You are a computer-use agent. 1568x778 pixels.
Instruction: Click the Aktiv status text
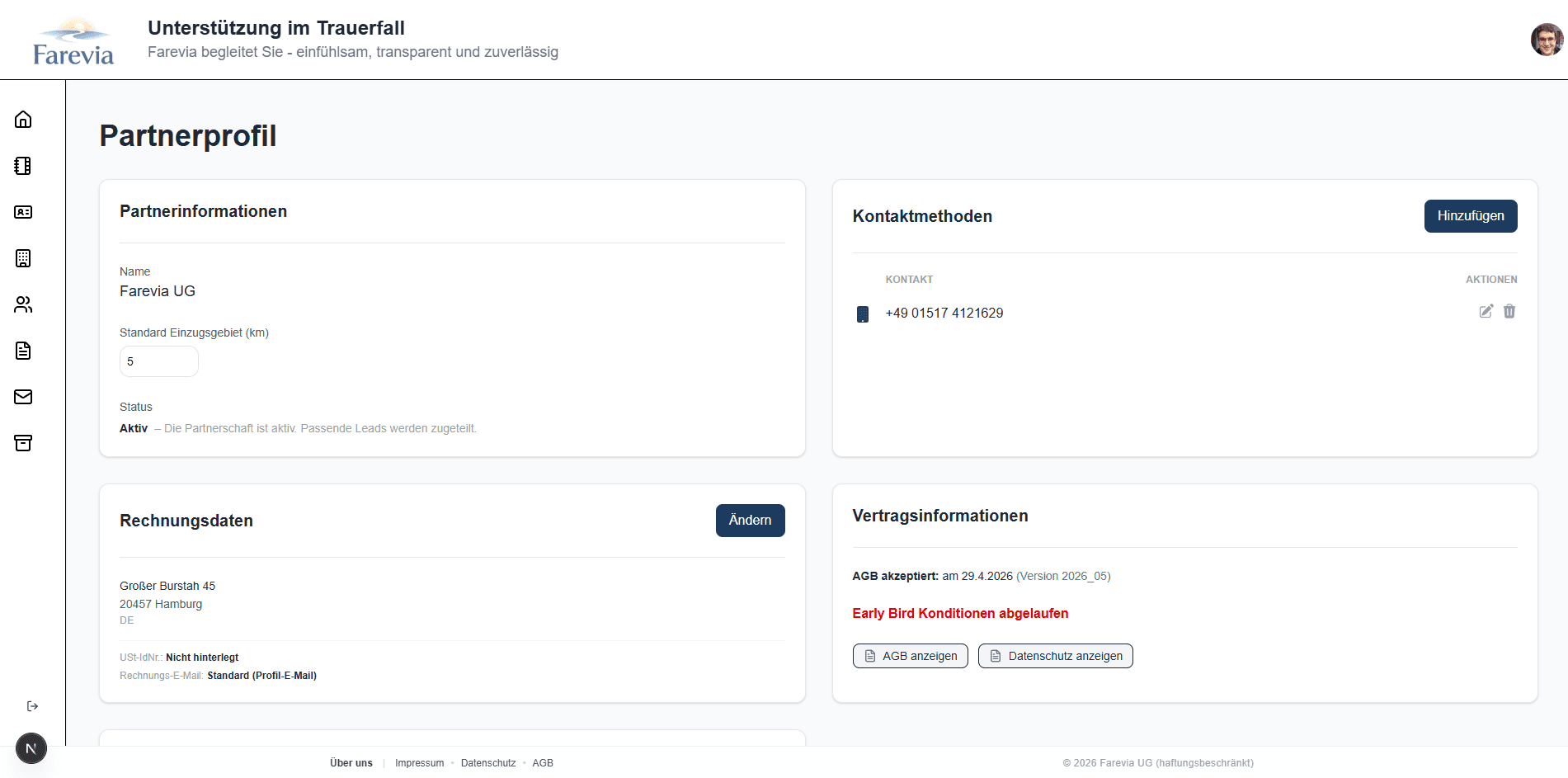[134, 428]
